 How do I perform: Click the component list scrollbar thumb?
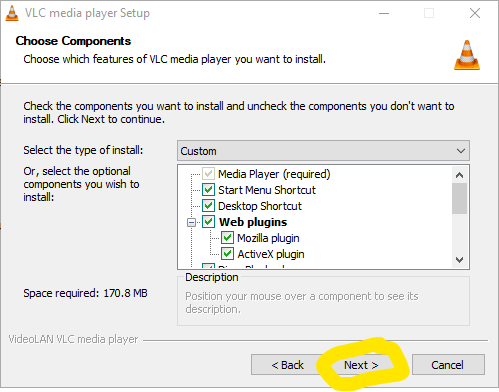(459, 198)
